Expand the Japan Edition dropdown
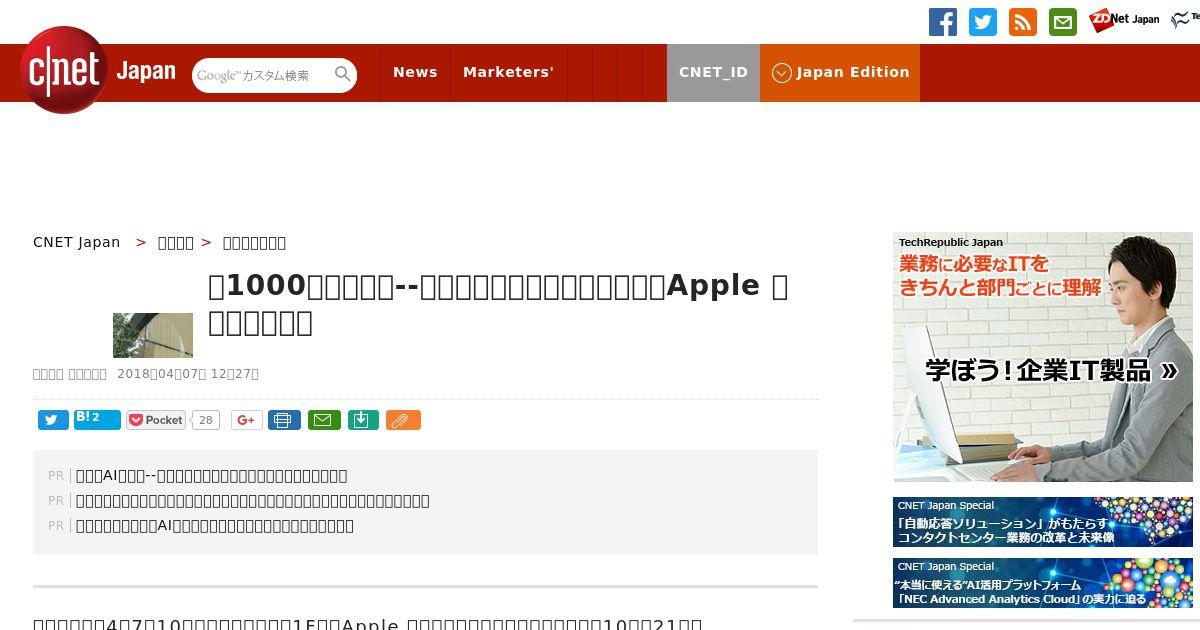 coord(840,72)
